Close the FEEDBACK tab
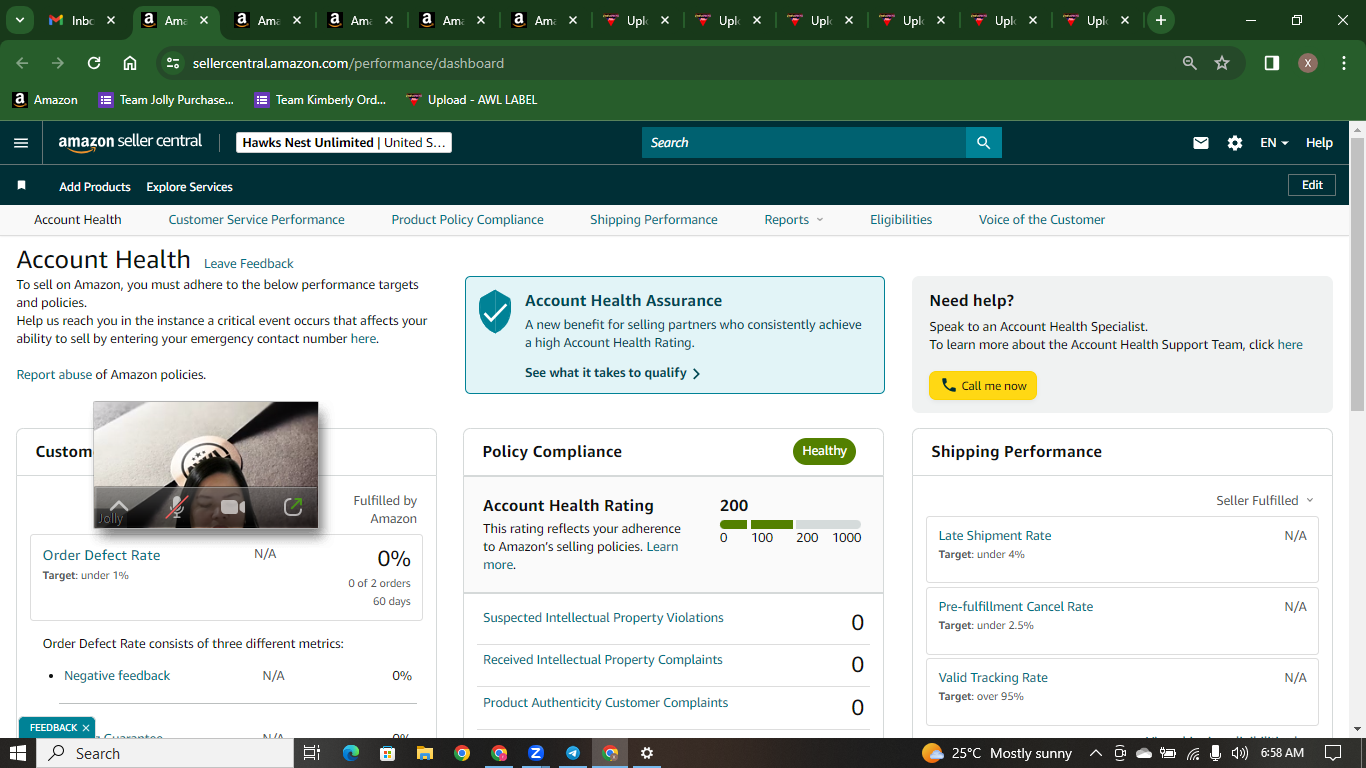 pyautogui.click(x=86, y=728)
